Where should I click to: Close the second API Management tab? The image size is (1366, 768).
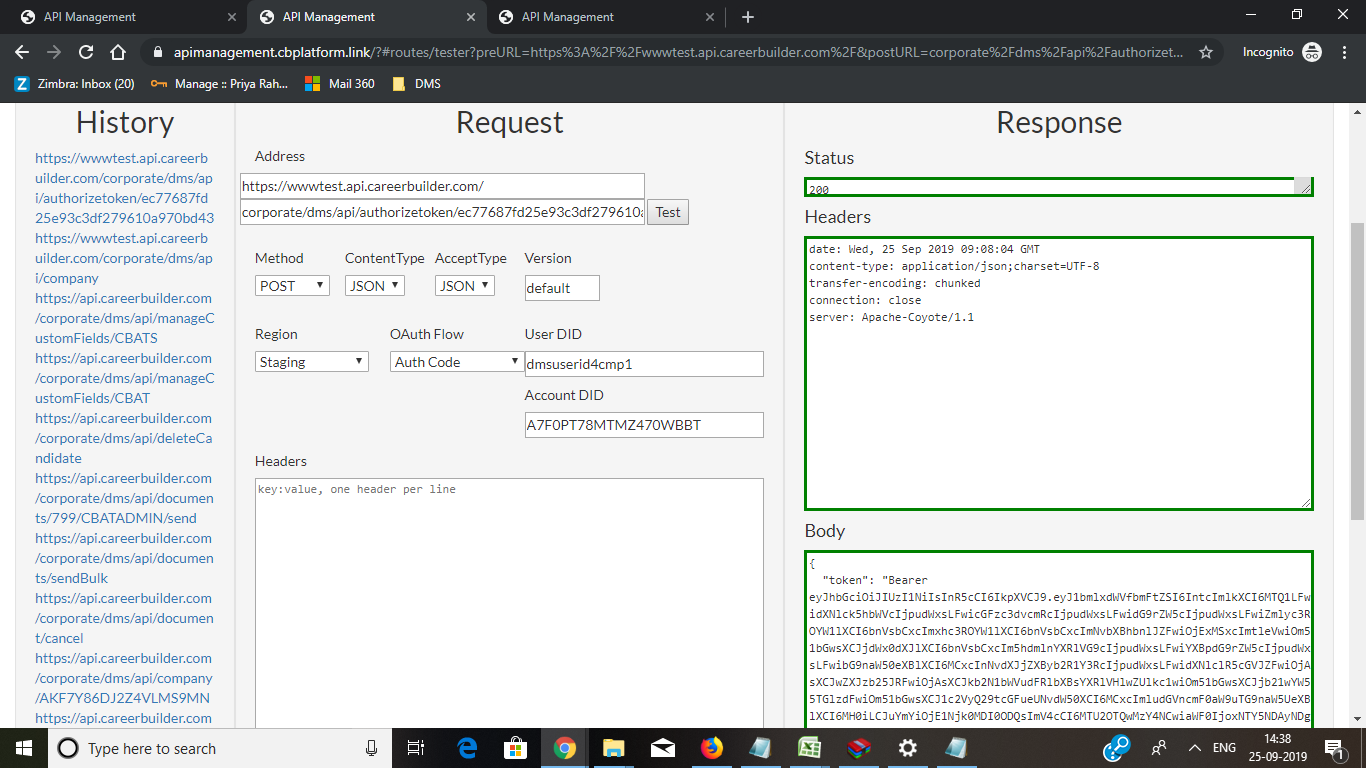[x=472, y=17]
